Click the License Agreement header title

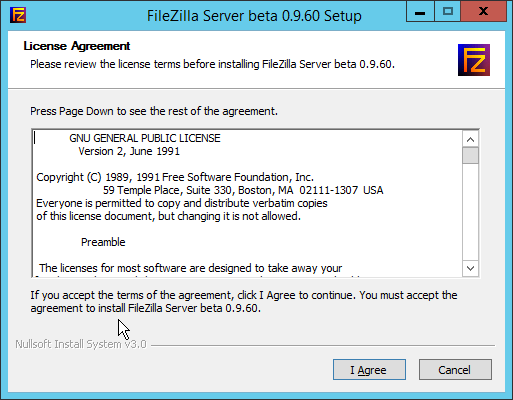(77, 46)
